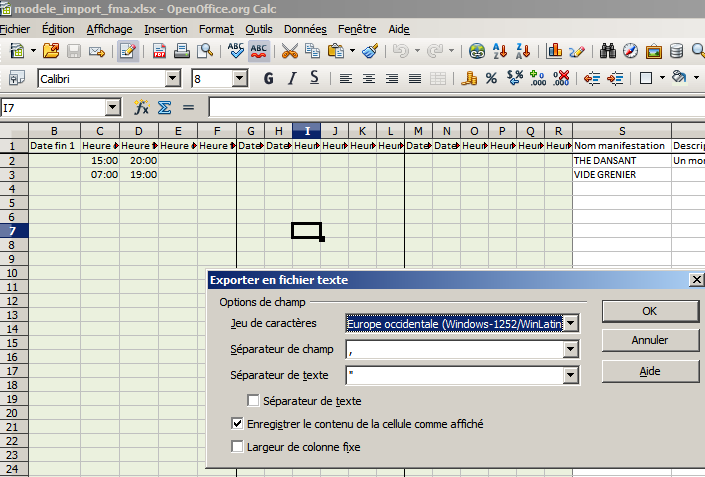Toggle Bold formatting (G)
705x477 pixels.
pyautogui.click(x=267, y=78)
